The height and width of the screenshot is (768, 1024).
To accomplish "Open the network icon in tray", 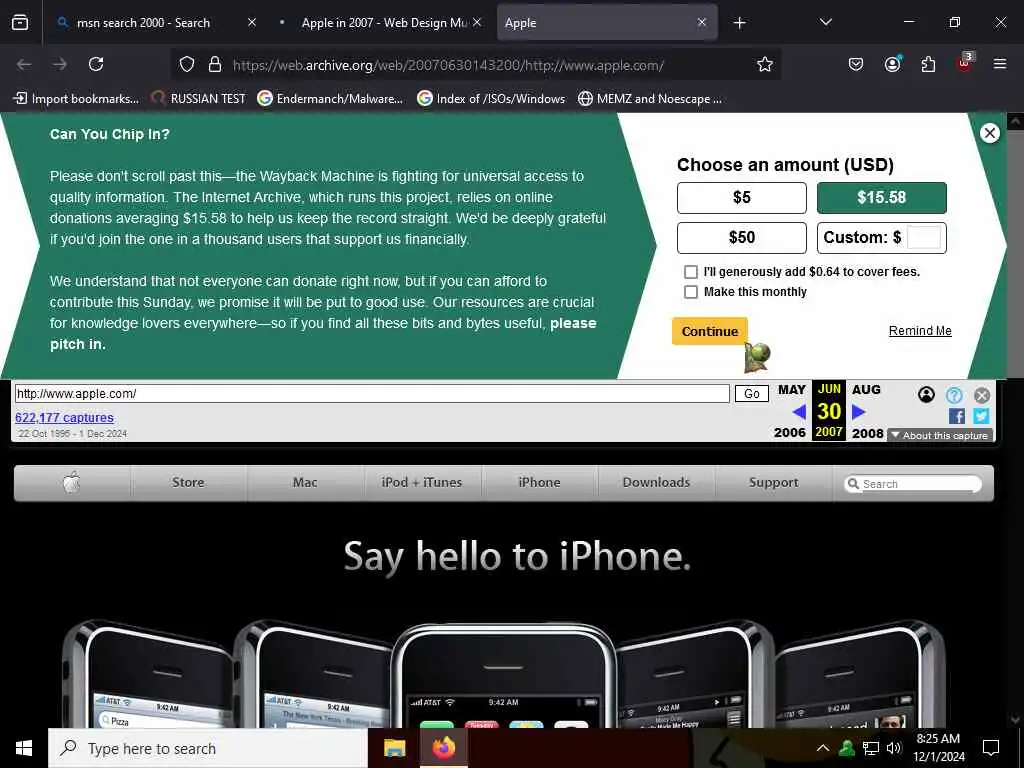I will [x=871, y=748].
